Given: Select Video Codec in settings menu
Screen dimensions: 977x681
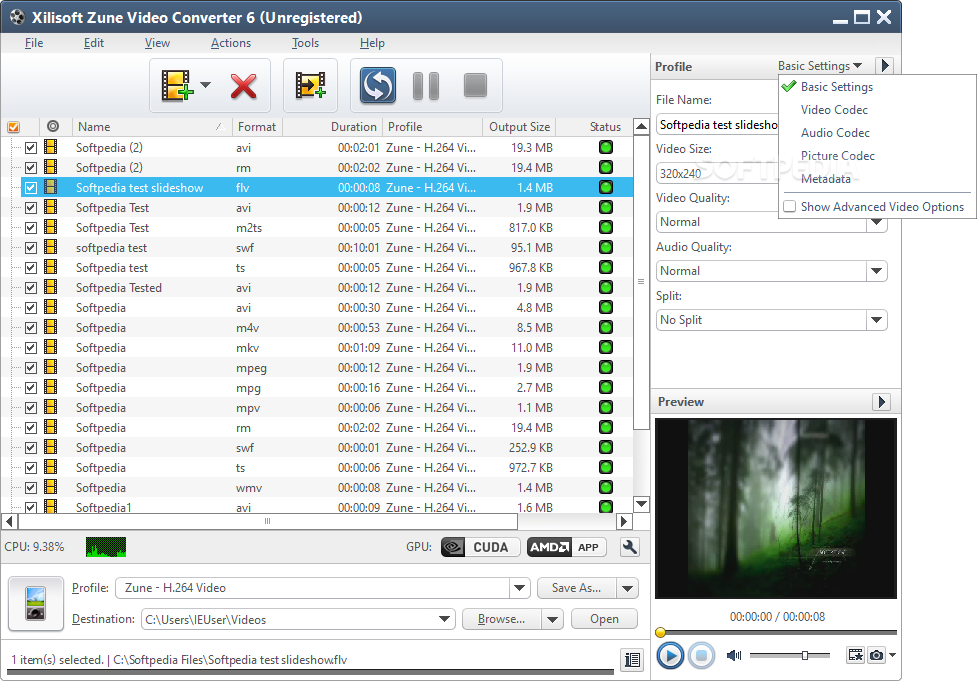Looking at the screenshot, I should [834, 110].
